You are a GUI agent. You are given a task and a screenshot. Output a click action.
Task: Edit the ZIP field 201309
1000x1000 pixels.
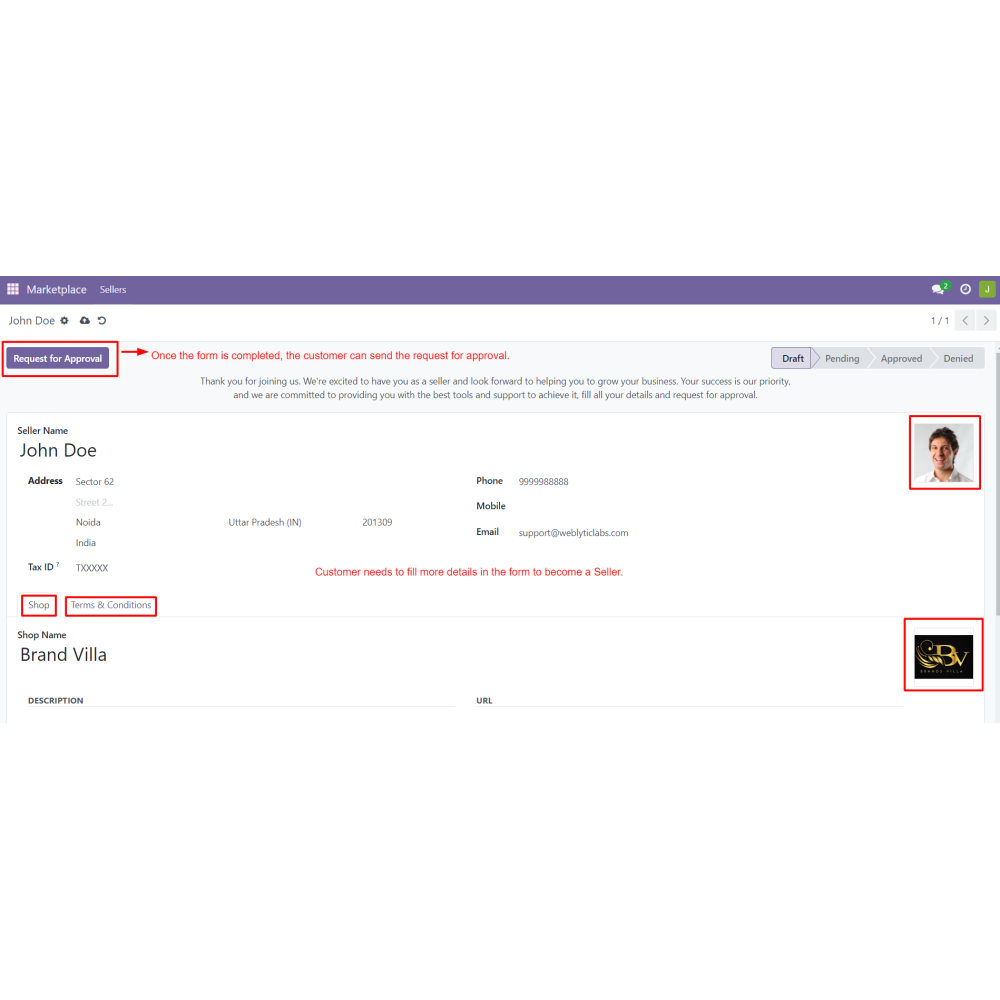(x=377, y=522)
